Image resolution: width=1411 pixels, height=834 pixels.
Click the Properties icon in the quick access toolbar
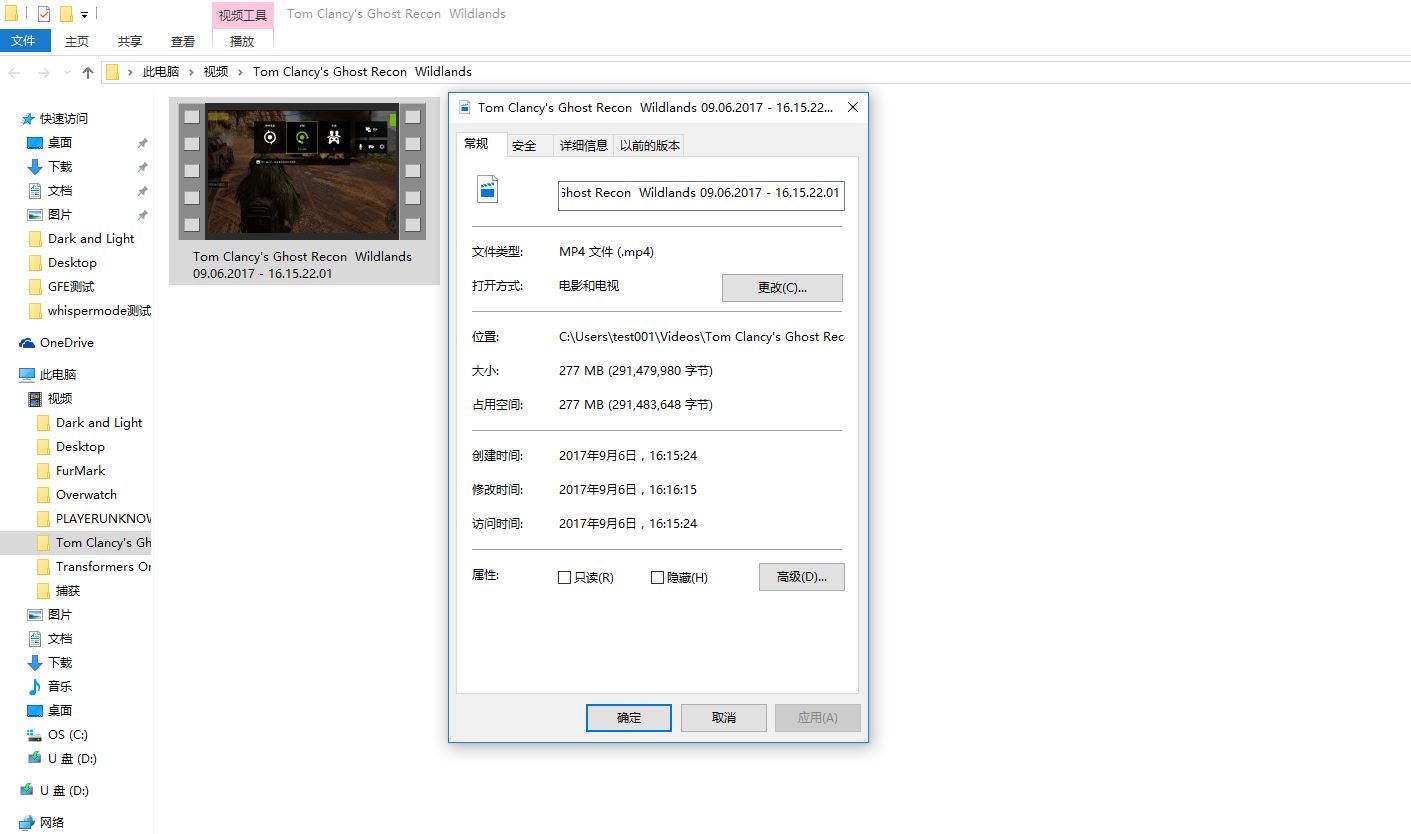tap(44, 14)
